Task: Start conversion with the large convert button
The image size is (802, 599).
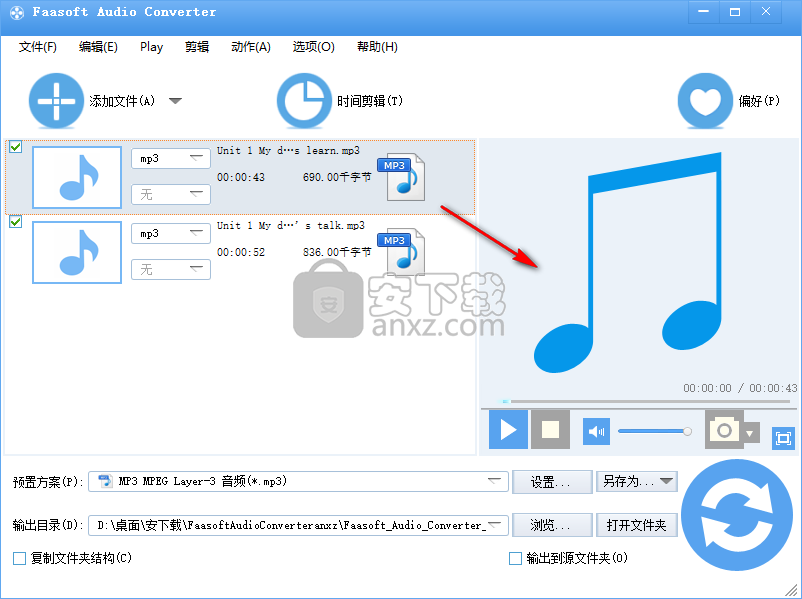Action: 737,515
